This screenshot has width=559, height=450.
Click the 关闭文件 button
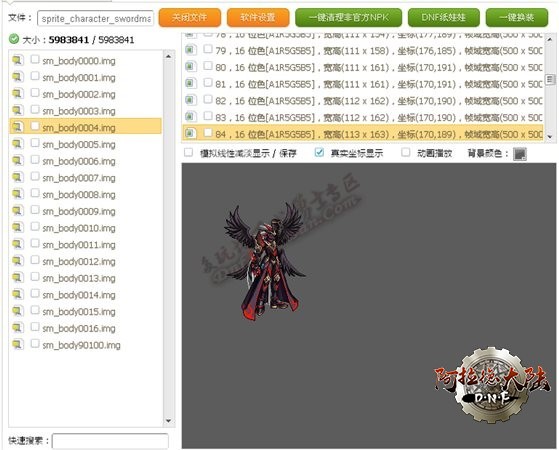[x=190, y=17]
